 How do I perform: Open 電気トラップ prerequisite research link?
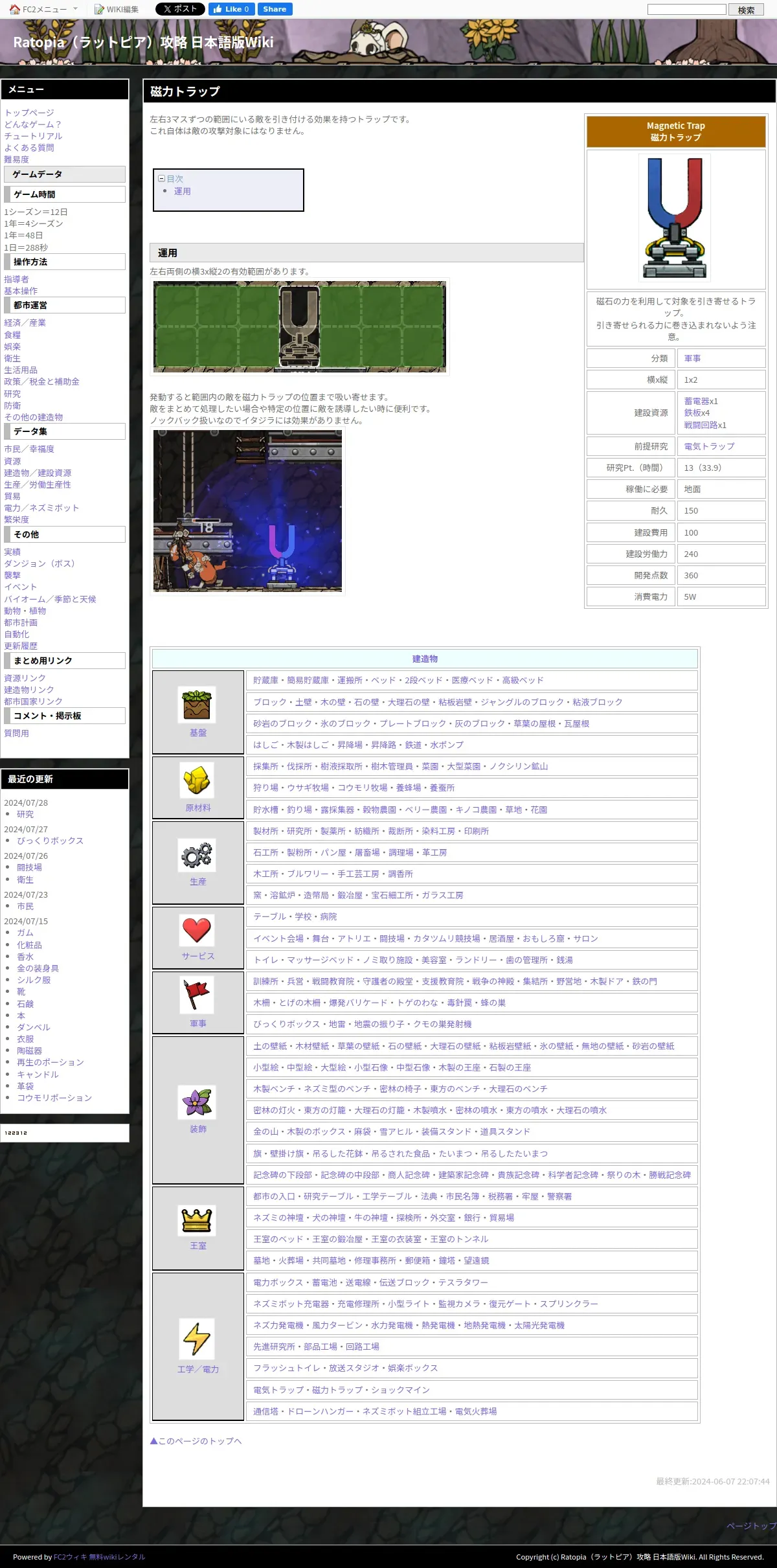[709, 446]
